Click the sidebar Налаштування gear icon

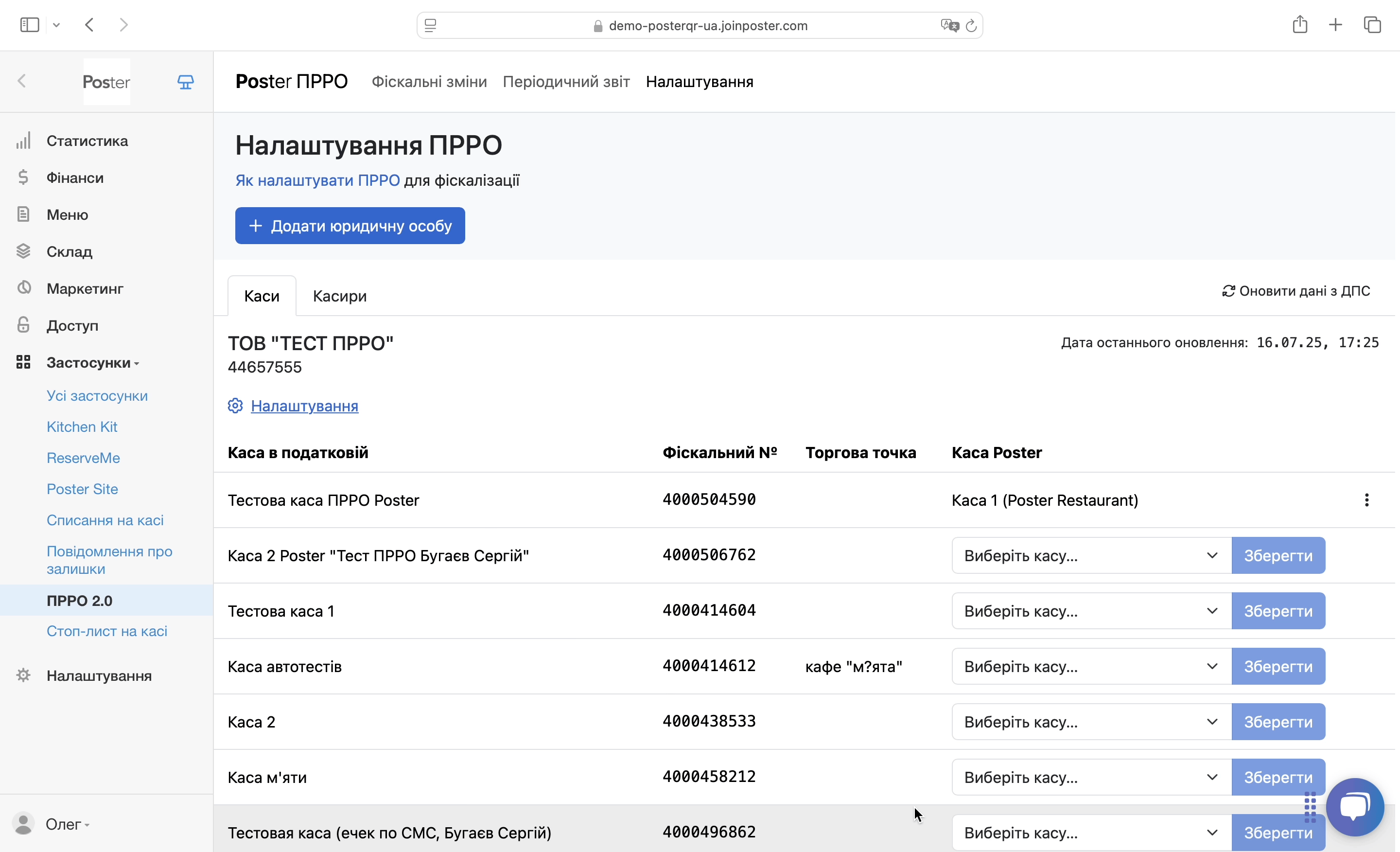23,675
